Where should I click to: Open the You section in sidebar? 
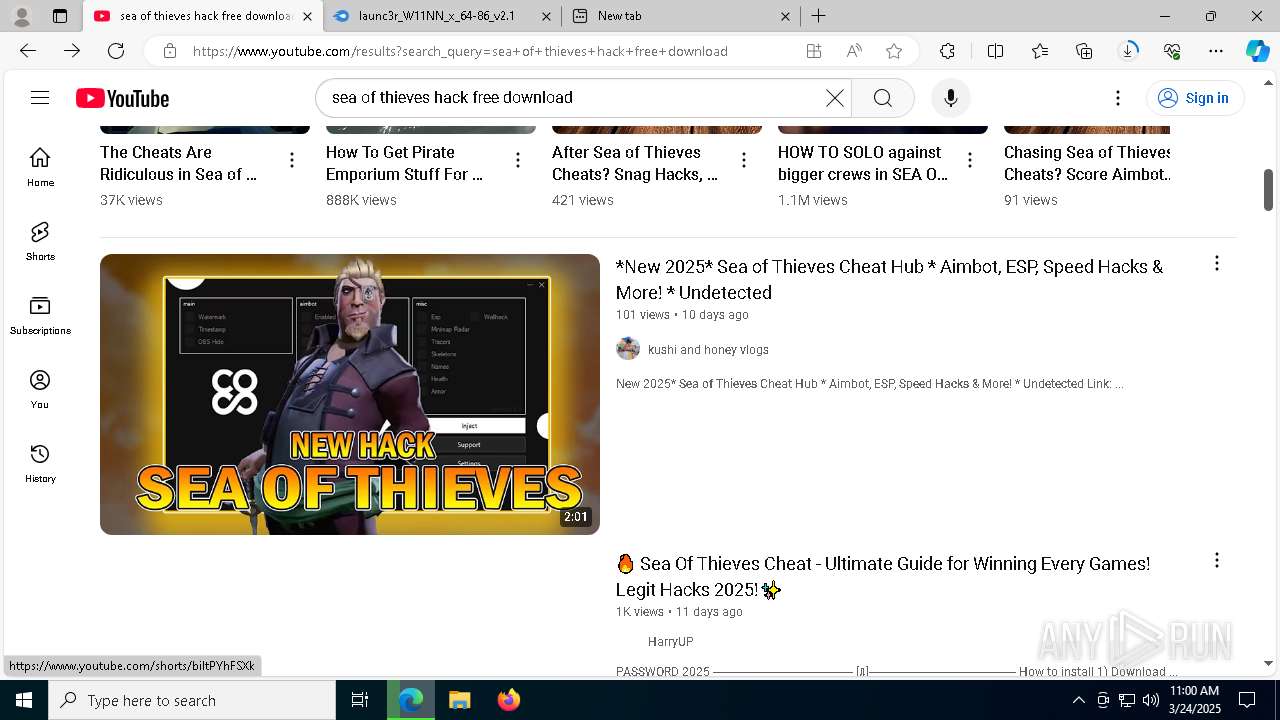[x=40, y=389]
